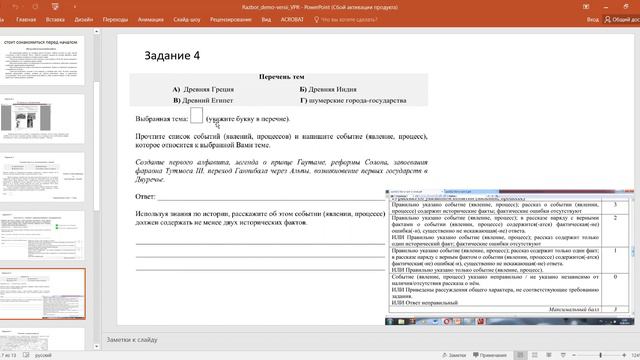This screenshot has height=360, width=640.
Task: Select the third visible slide thumbnail
Action: tap(42, 177)
